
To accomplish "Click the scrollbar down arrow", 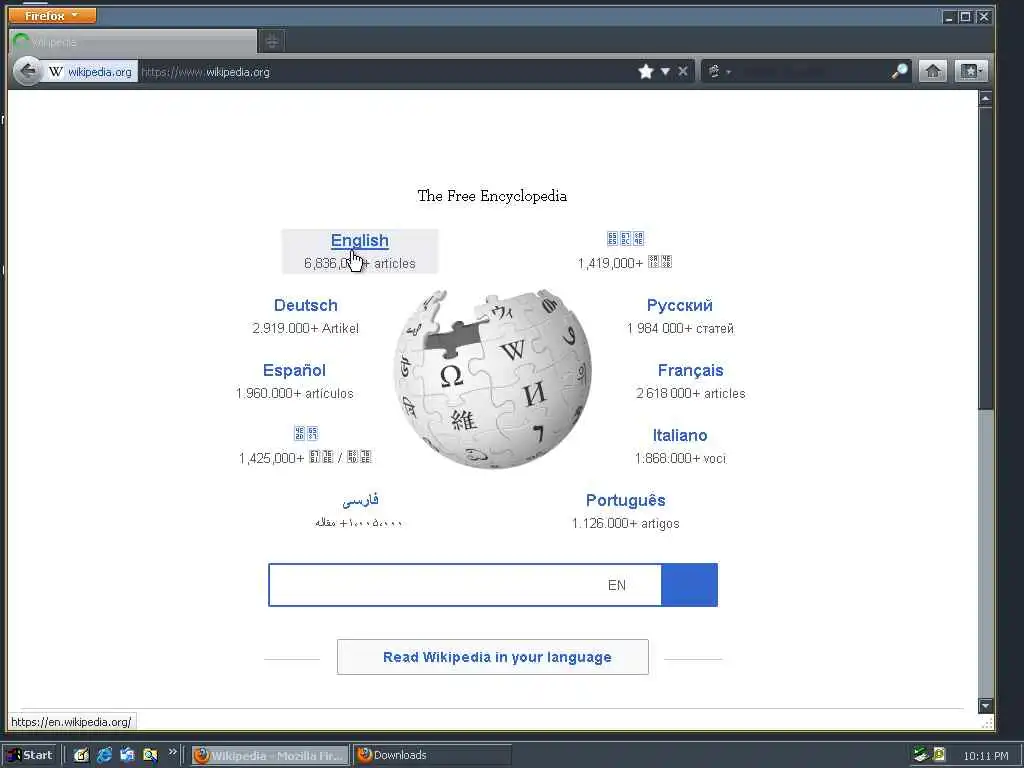I will coord(985,705).
